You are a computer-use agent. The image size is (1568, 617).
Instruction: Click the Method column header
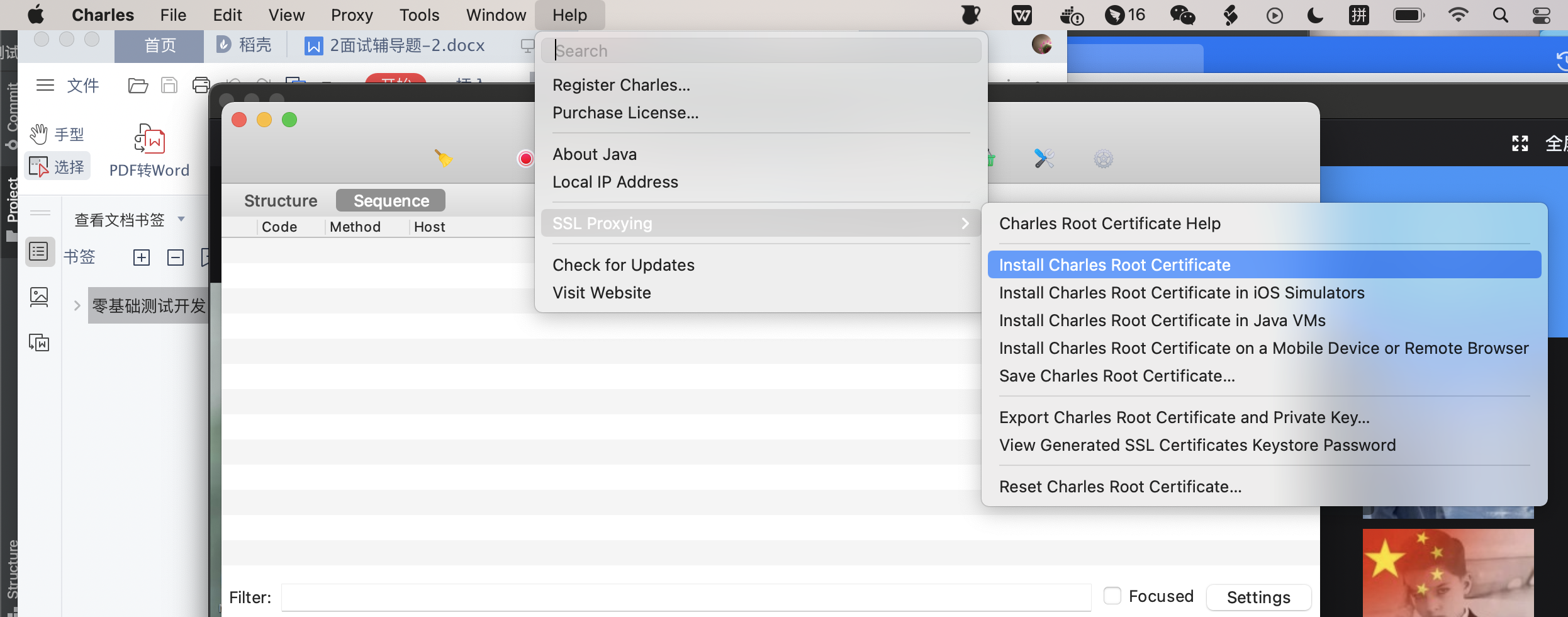coord(355,227)
